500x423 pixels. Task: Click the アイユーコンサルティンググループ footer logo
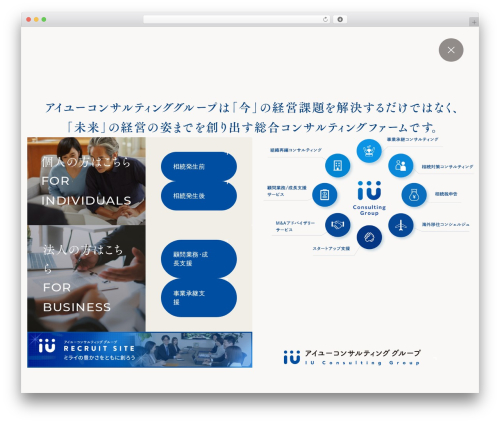(352, 357)
